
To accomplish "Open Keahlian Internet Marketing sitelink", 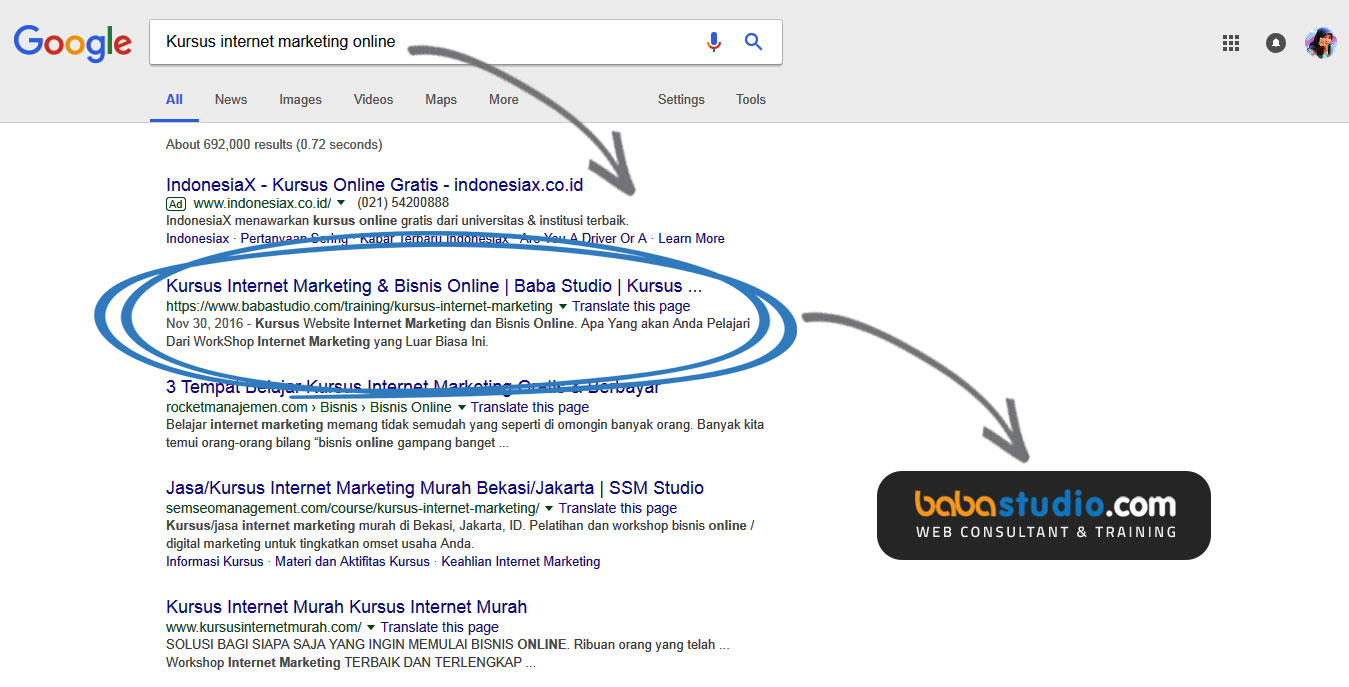I will pyautogui.click(x=521, y=561).
